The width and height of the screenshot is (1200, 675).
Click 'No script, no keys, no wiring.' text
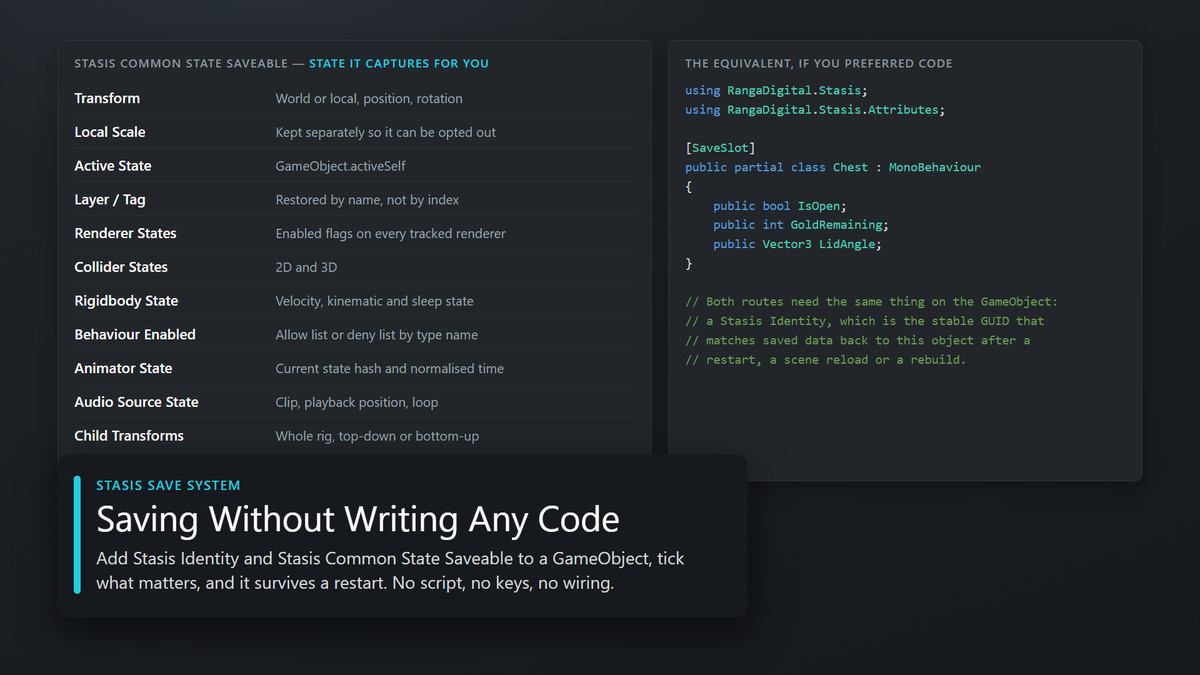click(x=504, y=582)
